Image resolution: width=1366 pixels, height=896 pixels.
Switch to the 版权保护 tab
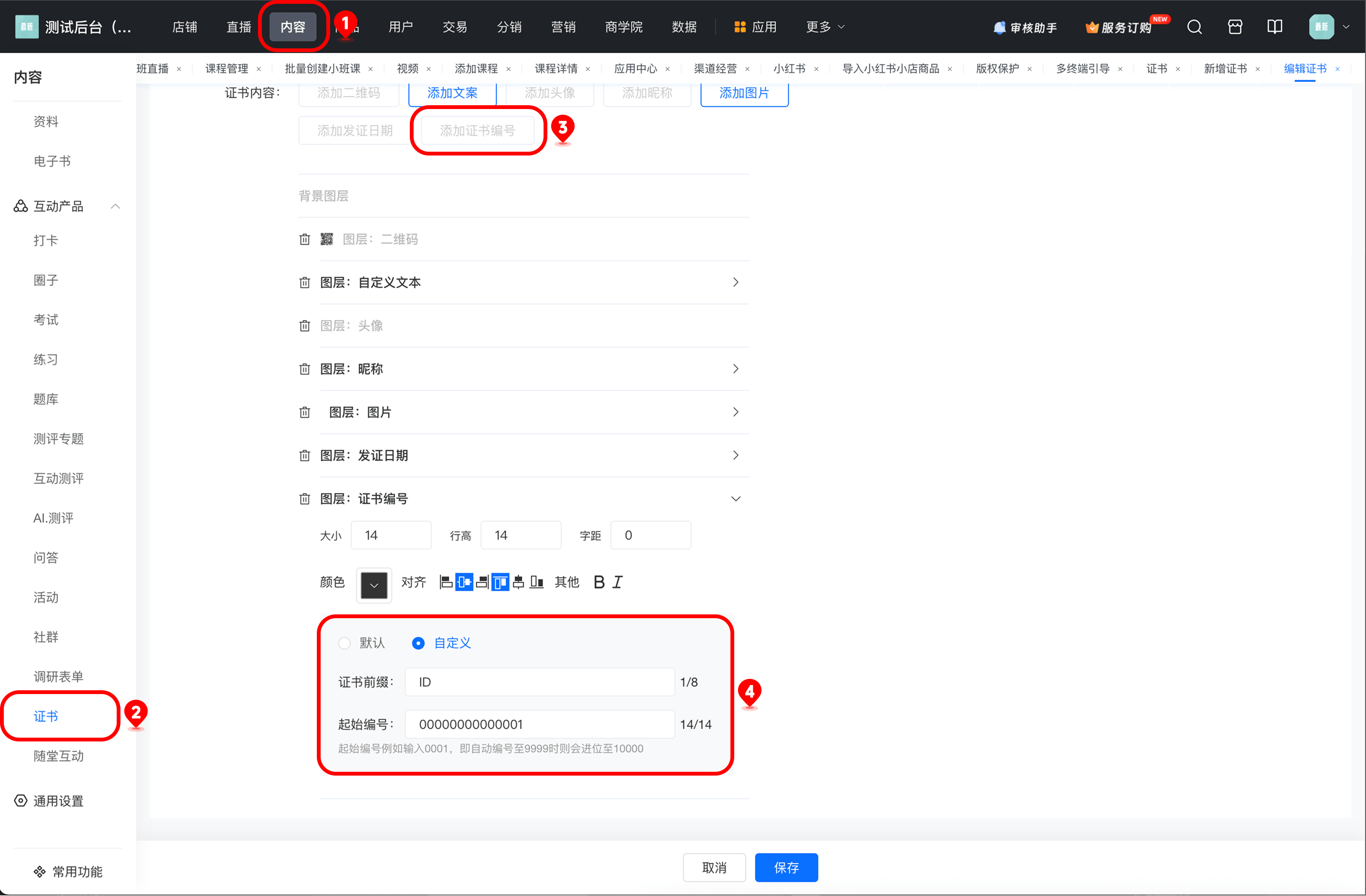997,69
